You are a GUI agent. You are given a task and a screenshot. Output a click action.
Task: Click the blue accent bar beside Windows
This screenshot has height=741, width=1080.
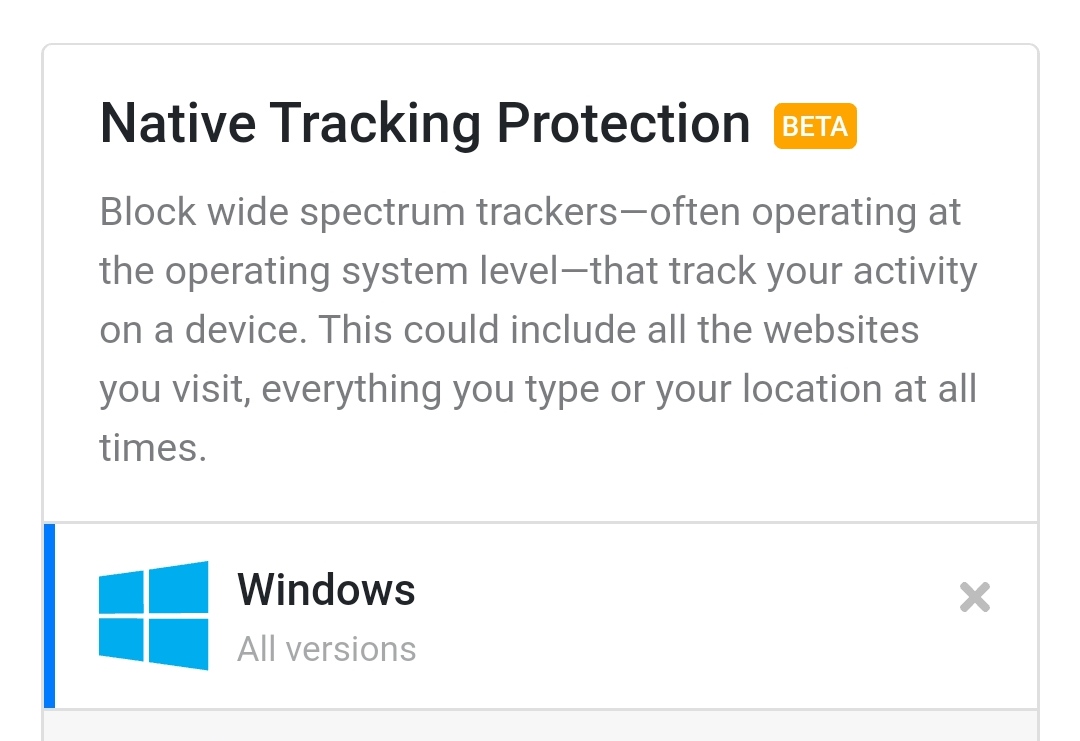[x=50, y=615]
